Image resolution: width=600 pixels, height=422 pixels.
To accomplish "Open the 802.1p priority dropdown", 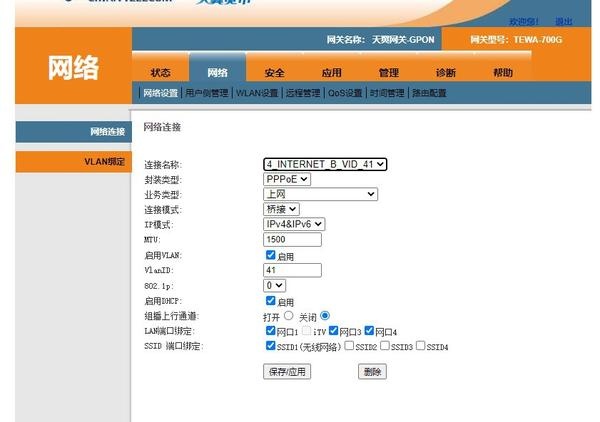I will (274, 285).
